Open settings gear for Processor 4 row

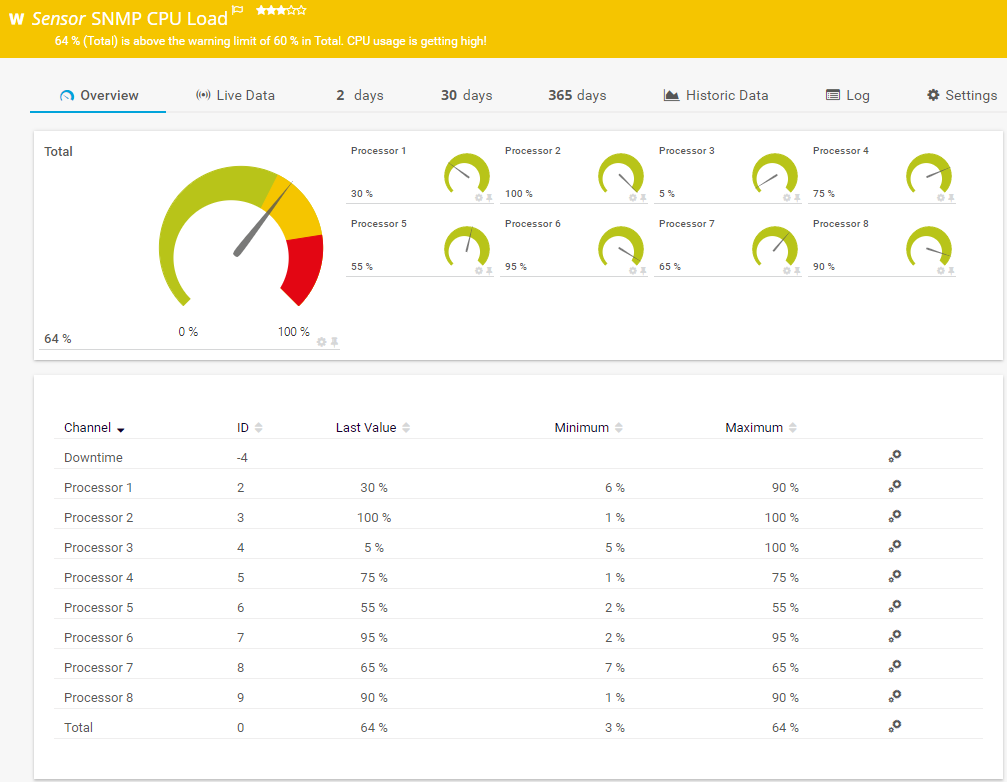point(895,576)
